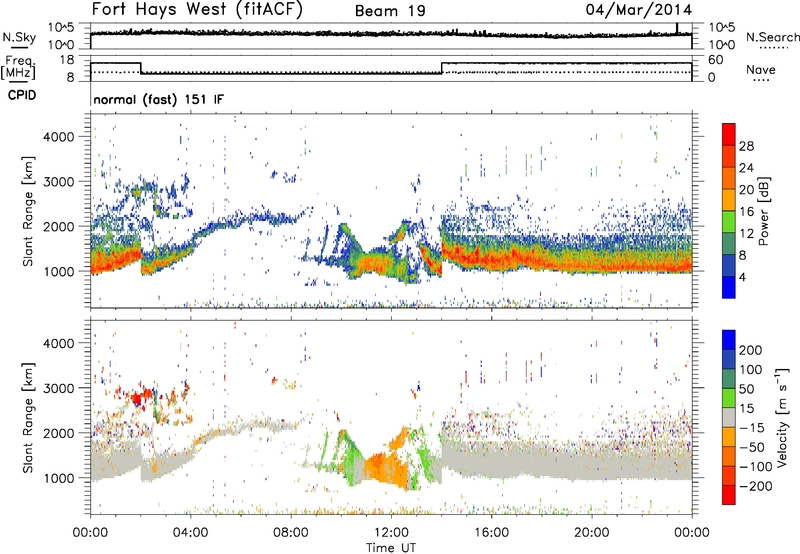Click the 'Velocity [m s-1]' color bar label

[782, 417]
